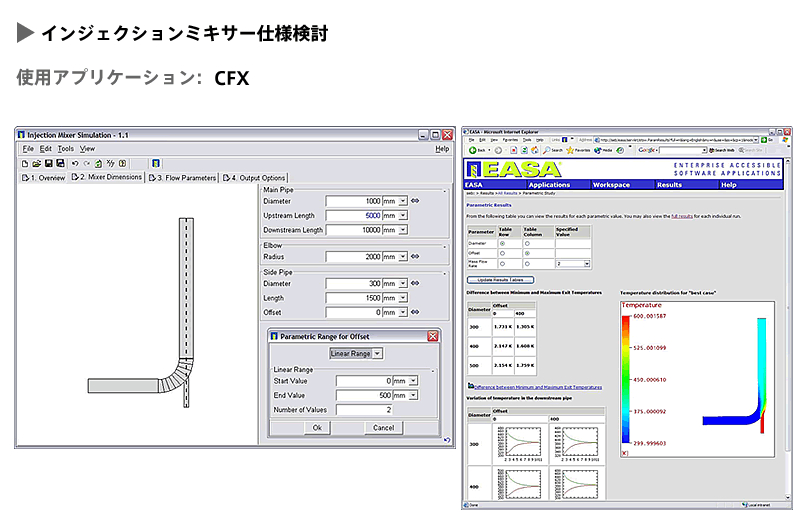This screenshot has height=525, width=800.
Task: Open unit dropdown for Elbow Radius
Action: click(403, 257)
